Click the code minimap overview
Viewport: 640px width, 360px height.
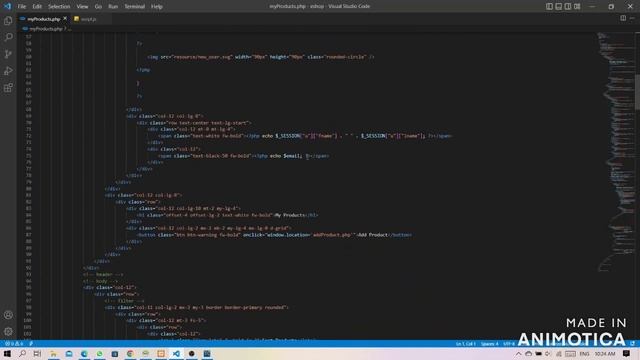coord(616,151)
